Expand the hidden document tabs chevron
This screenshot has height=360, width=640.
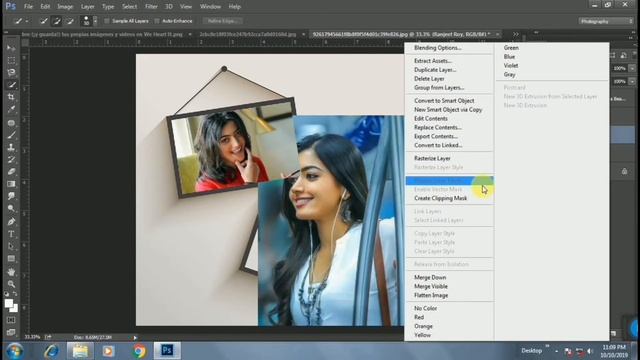(x=516, y=34)
